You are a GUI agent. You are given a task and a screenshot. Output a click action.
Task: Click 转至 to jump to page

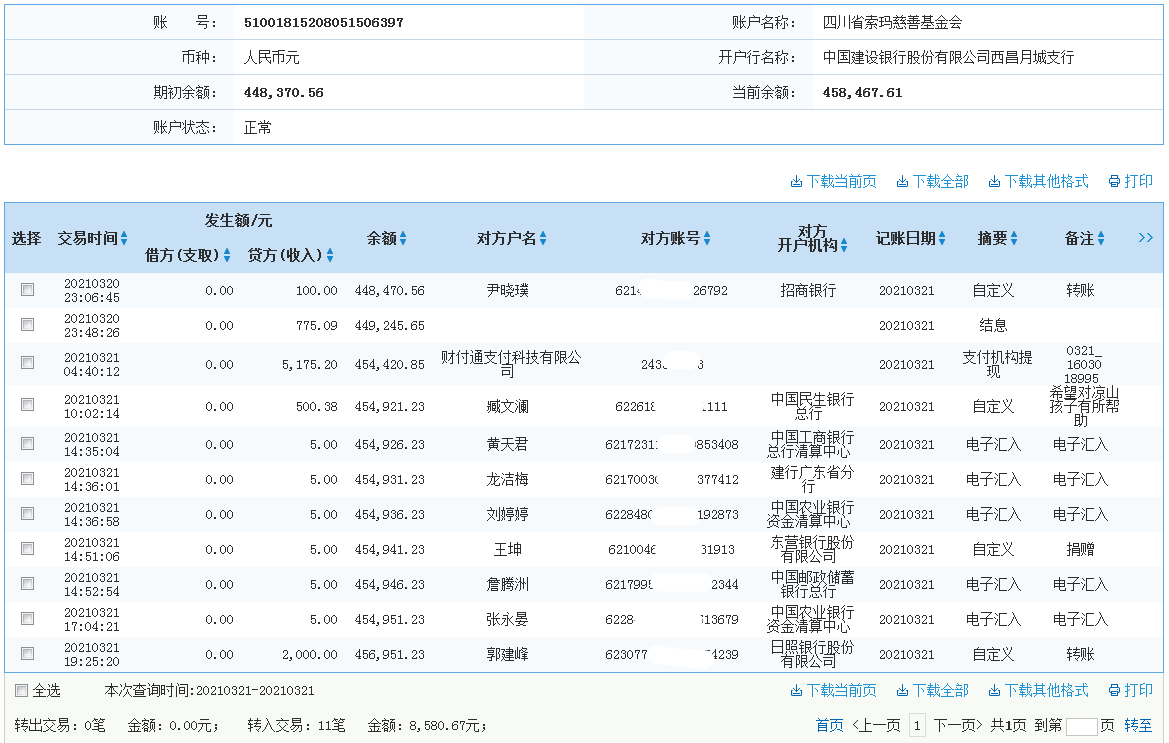(1139, 723)
